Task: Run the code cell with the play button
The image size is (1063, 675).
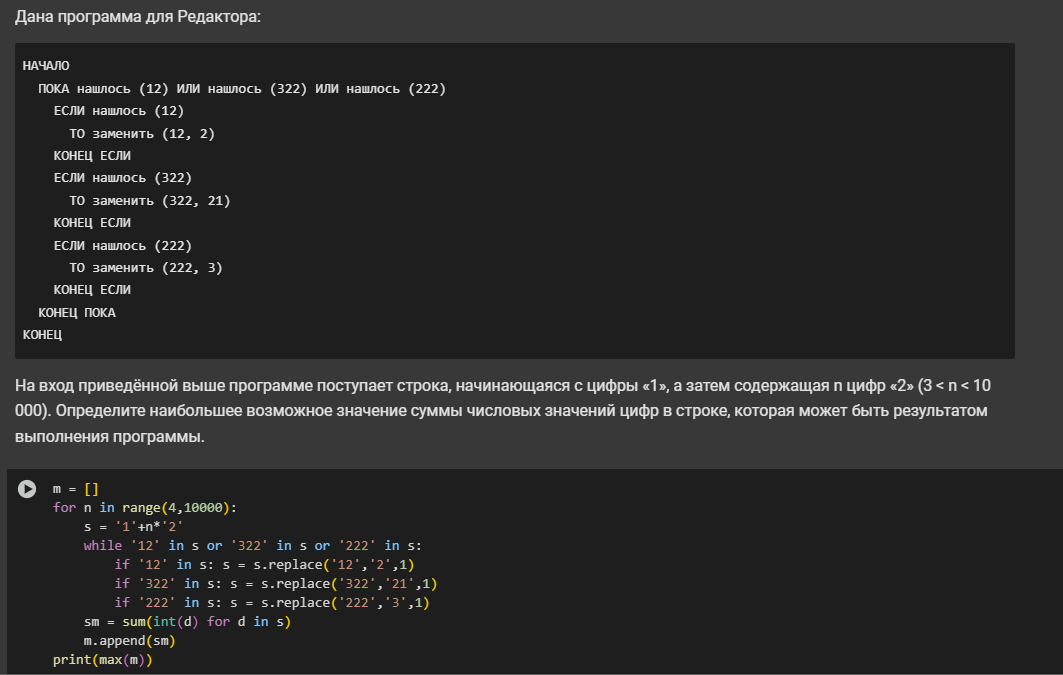Action: tap(27, 489)
